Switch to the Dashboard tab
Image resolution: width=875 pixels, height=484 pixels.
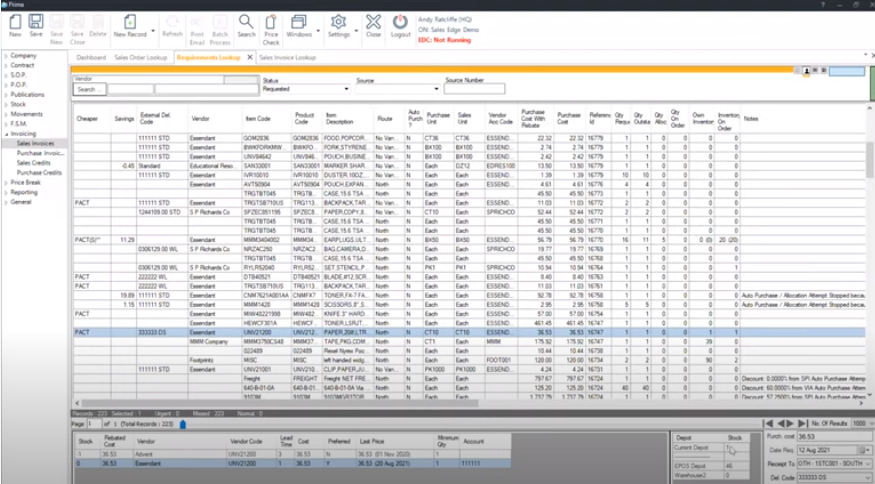[x=91, y=57]
